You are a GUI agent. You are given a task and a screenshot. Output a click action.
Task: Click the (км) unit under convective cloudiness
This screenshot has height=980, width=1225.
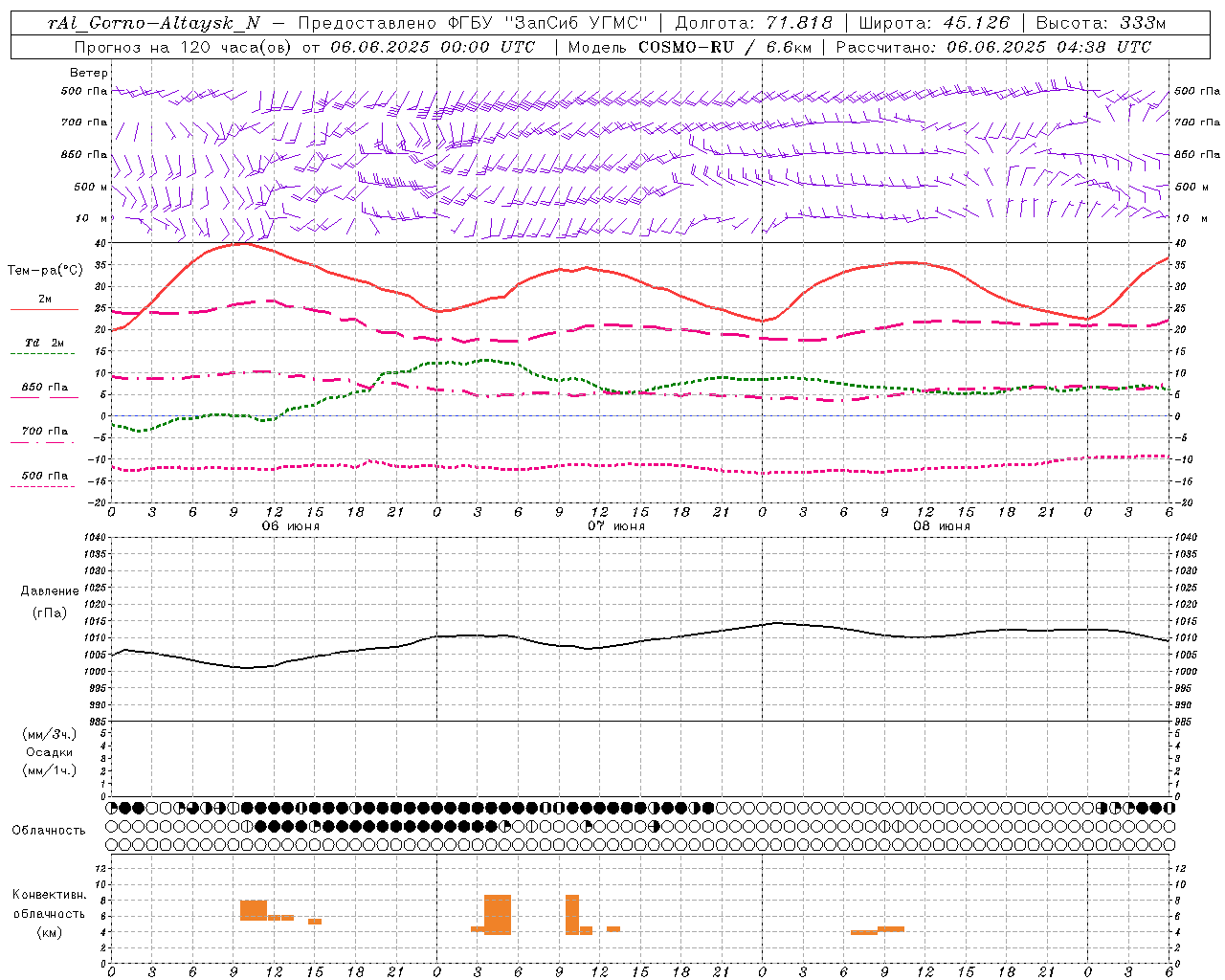tap(49, 932)
